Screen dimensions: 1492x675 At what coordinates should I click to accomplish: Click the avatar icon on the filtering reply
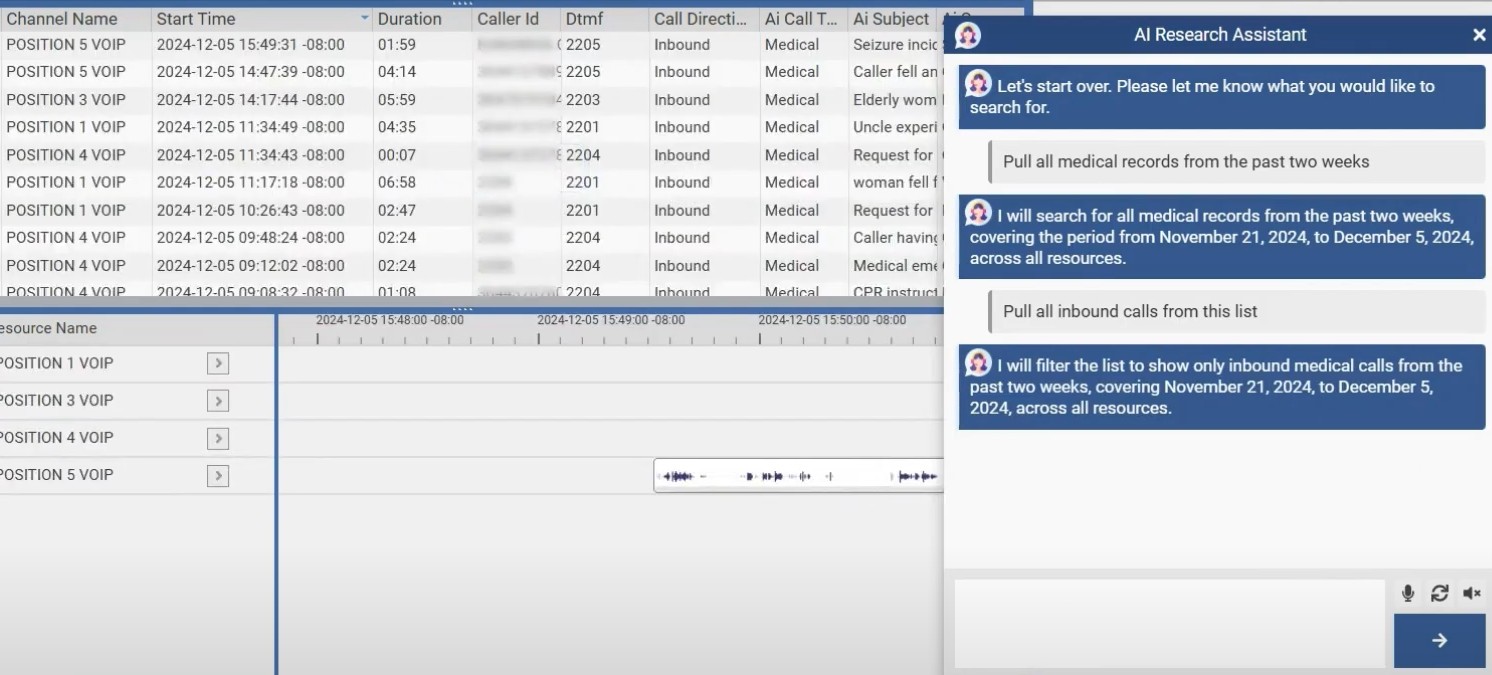975,364
